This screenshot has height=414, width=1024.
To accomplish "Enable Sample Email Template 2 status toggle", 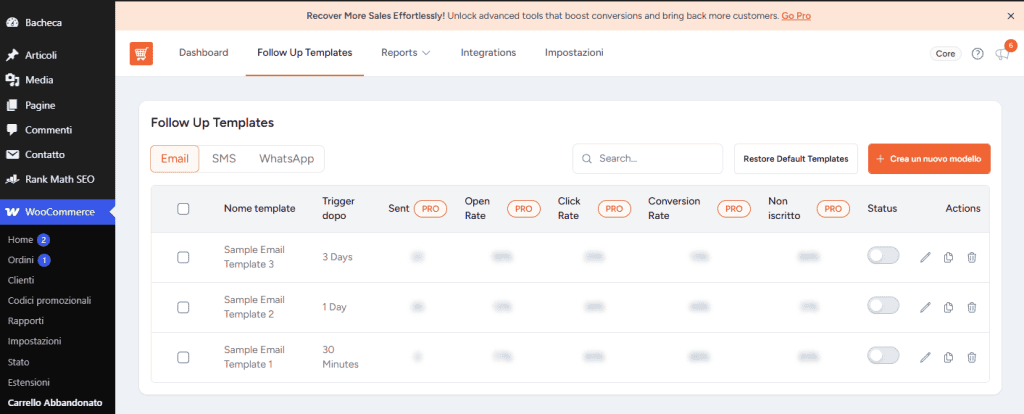I will point(883,306).
